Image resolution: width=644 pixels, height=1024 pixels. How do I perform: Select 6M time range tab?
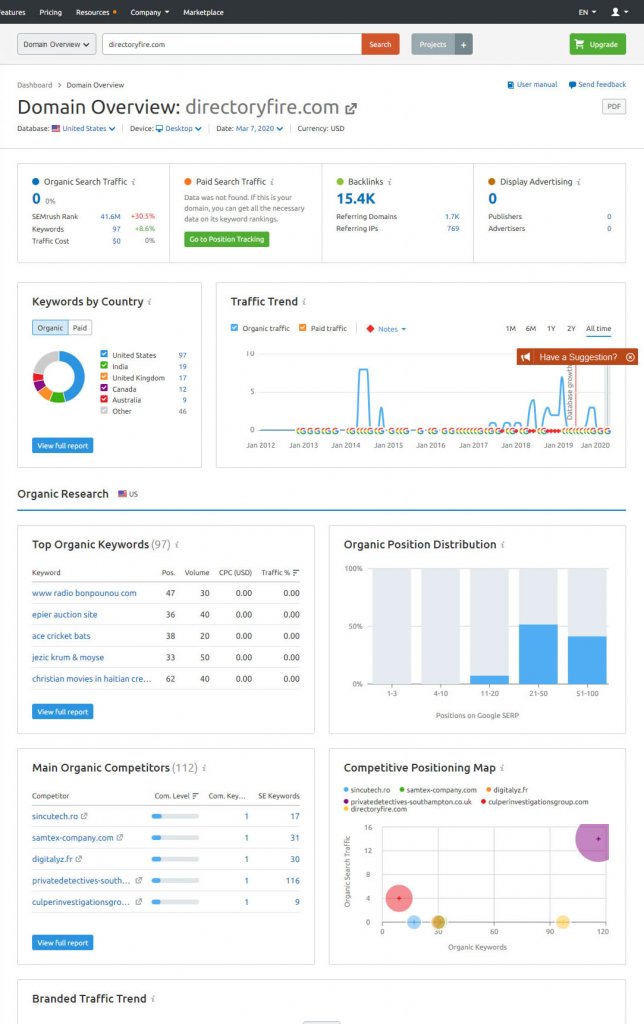tap(531, 328)
